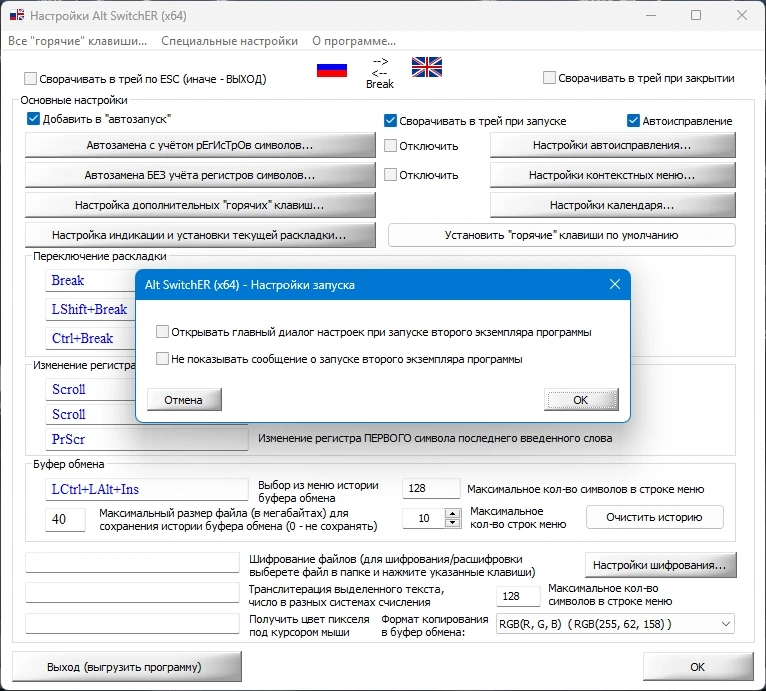
Task: Check Отключить next to case-sensitive autoreplace
Action: (x=390, y=146)
